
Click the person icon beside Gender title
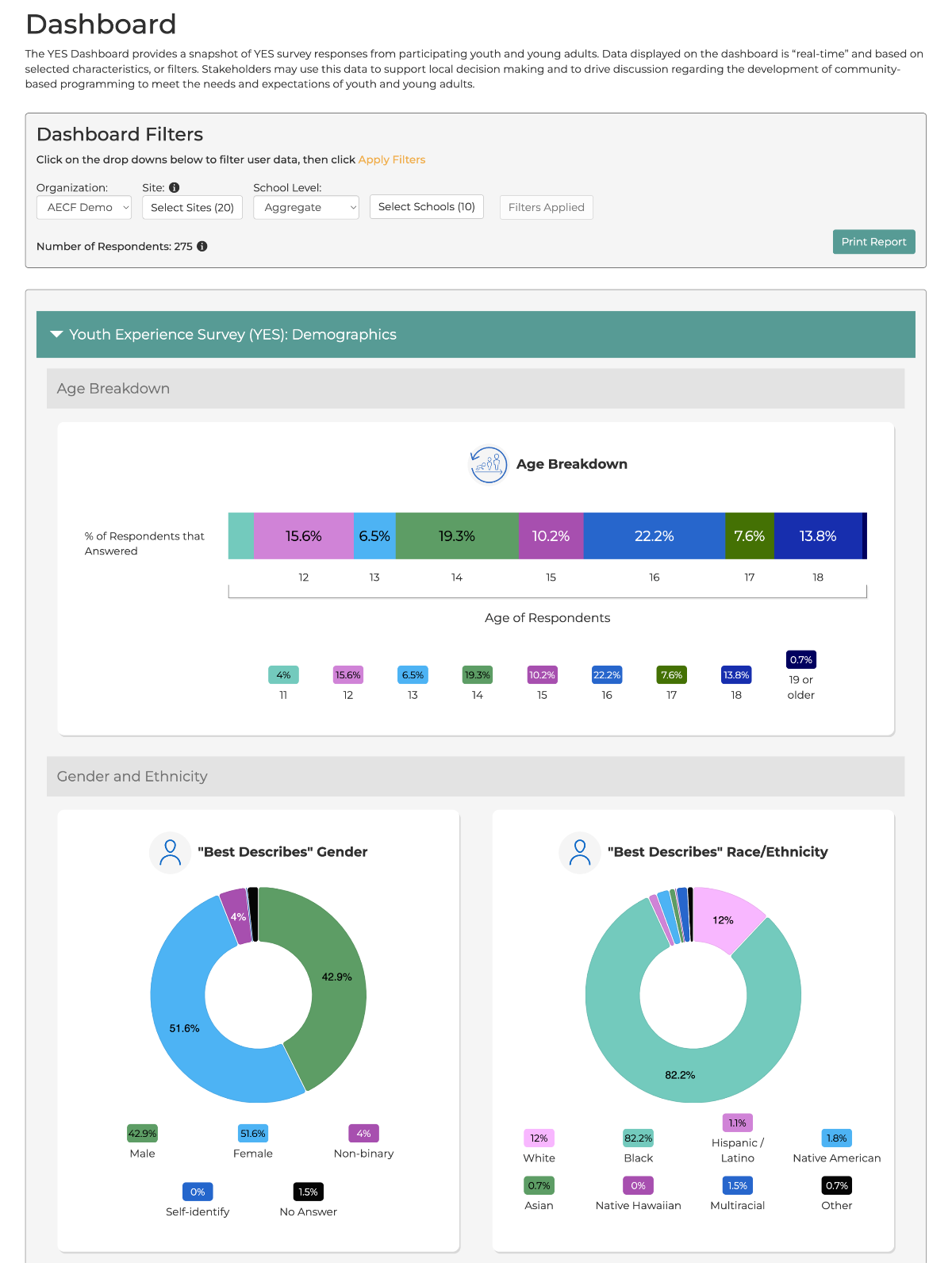click(x=170, y=852)
